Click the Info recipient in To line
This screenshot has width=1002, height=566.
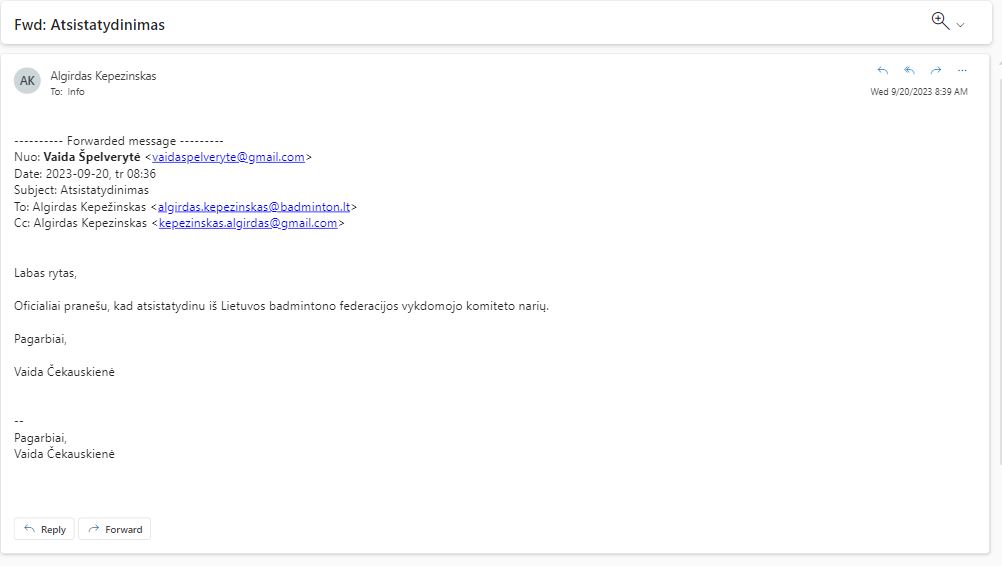[76, 92]
